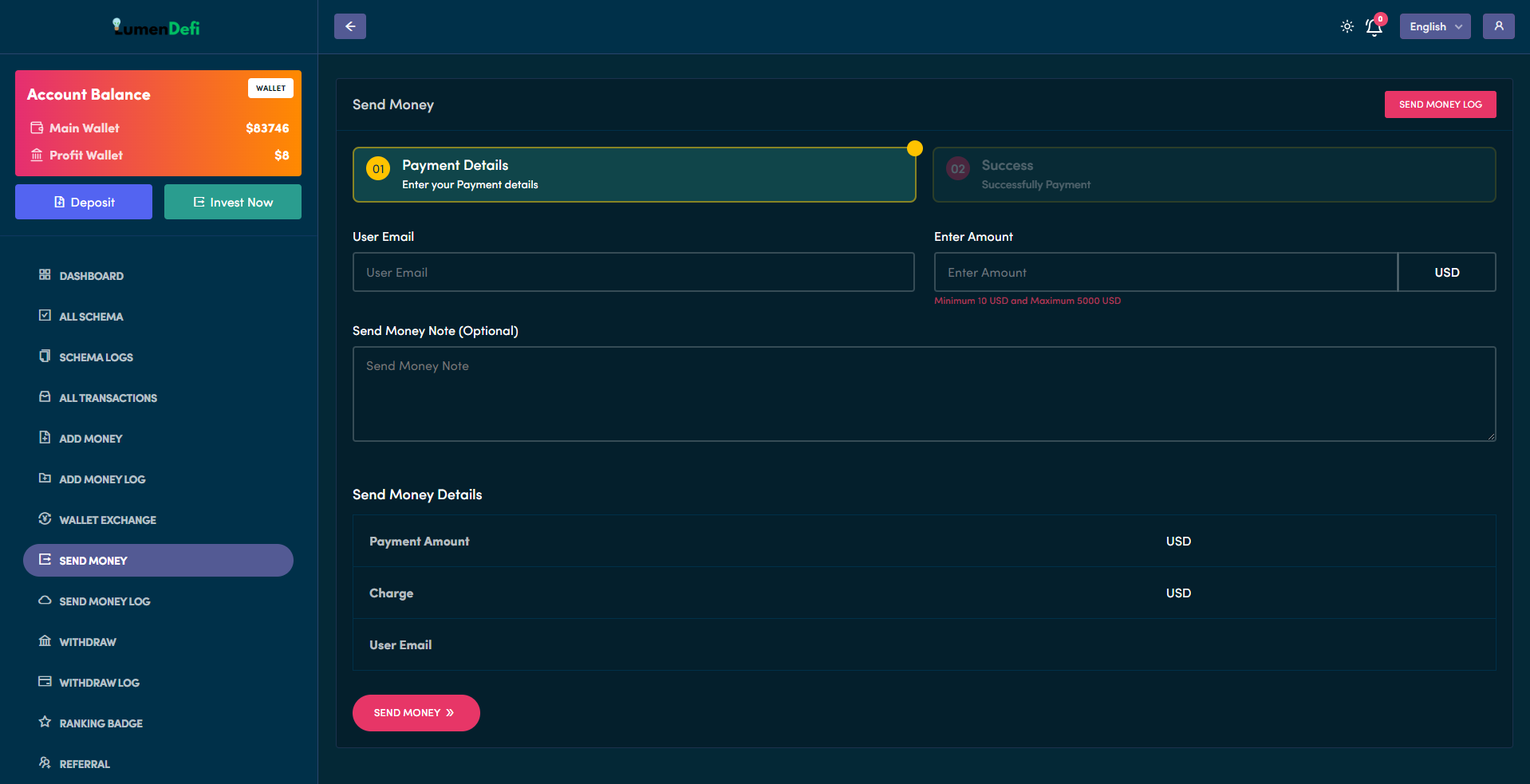Open the Dashboard sidebar icon

(x=45, y=275)
